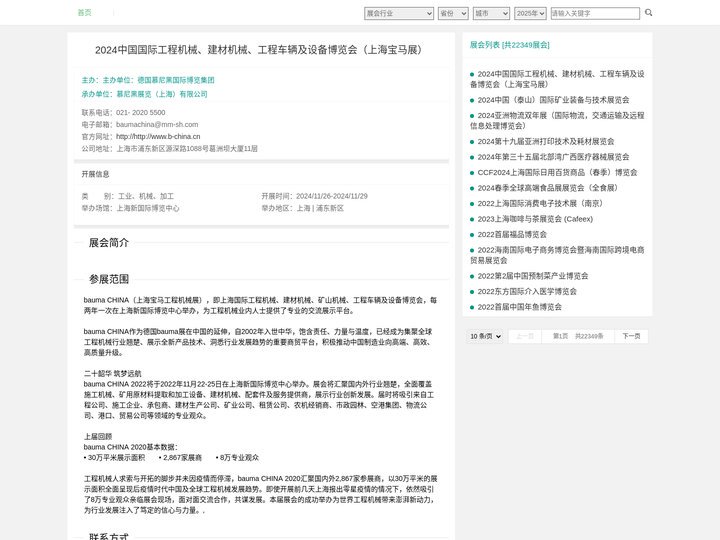Open 2022首届中国年鱼博览会 item
Viewport: 720px width, 540px height.
(519, 307)
